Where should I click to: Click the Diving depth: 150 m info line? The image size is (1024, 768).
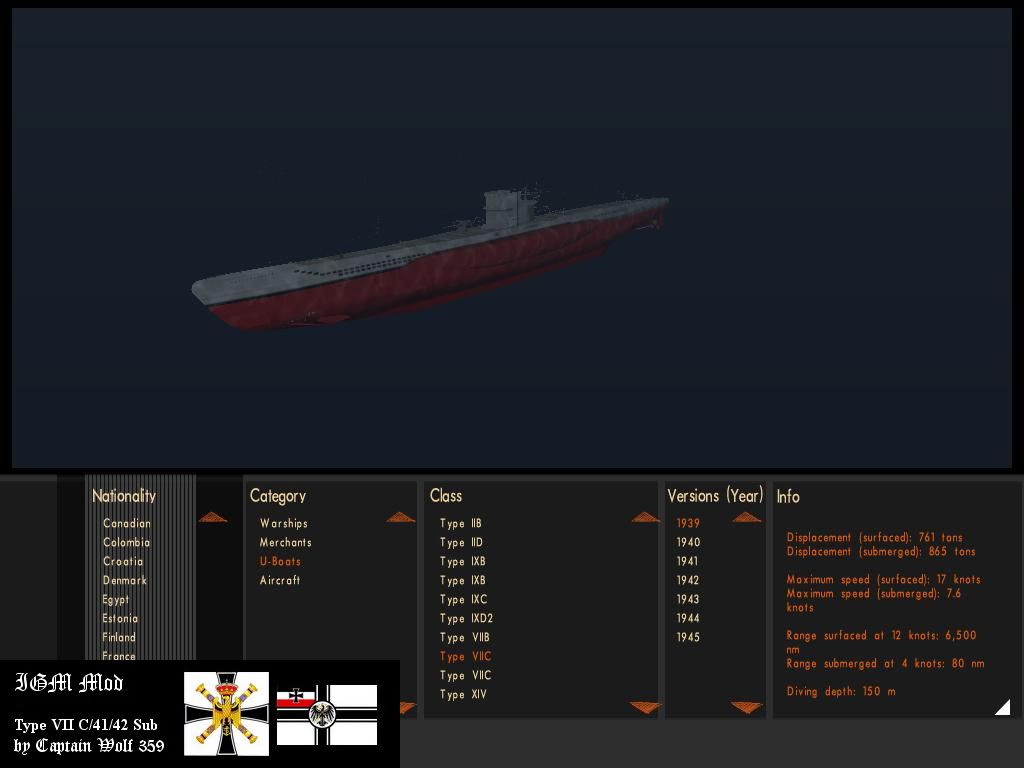pos(840,691)
